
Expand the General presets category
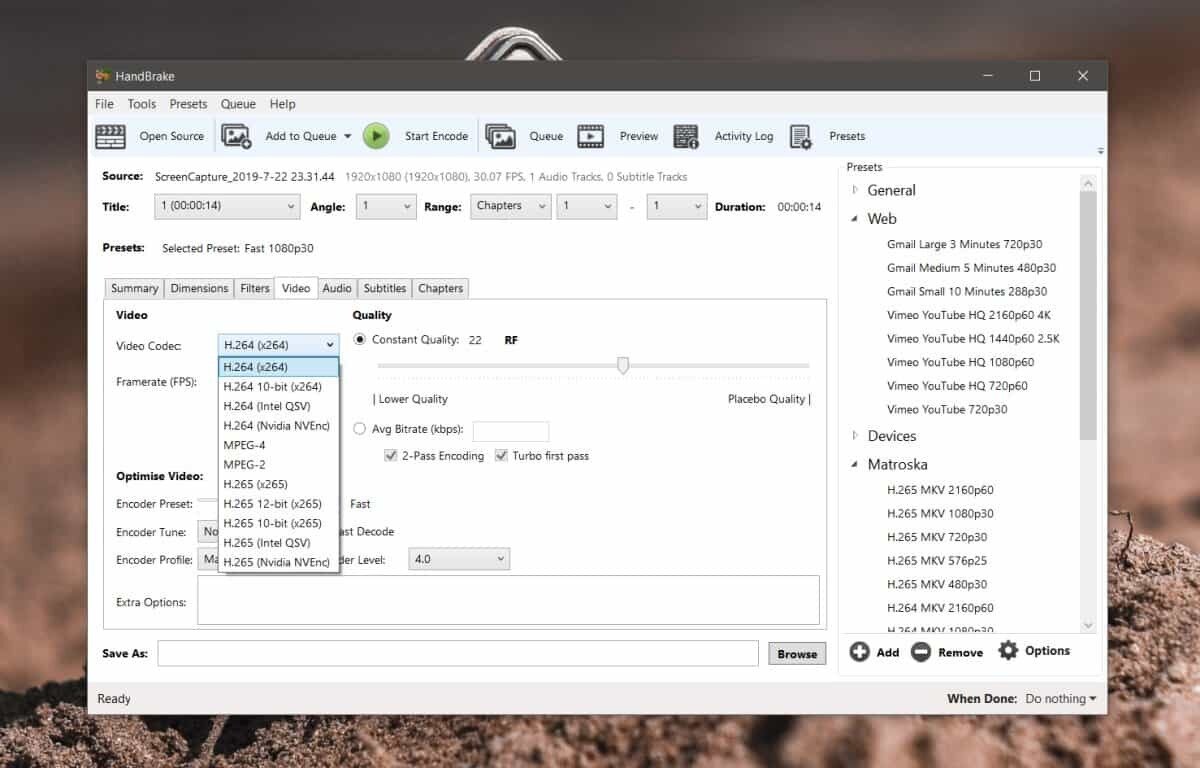pyautogui.click(x=855, y=190)
